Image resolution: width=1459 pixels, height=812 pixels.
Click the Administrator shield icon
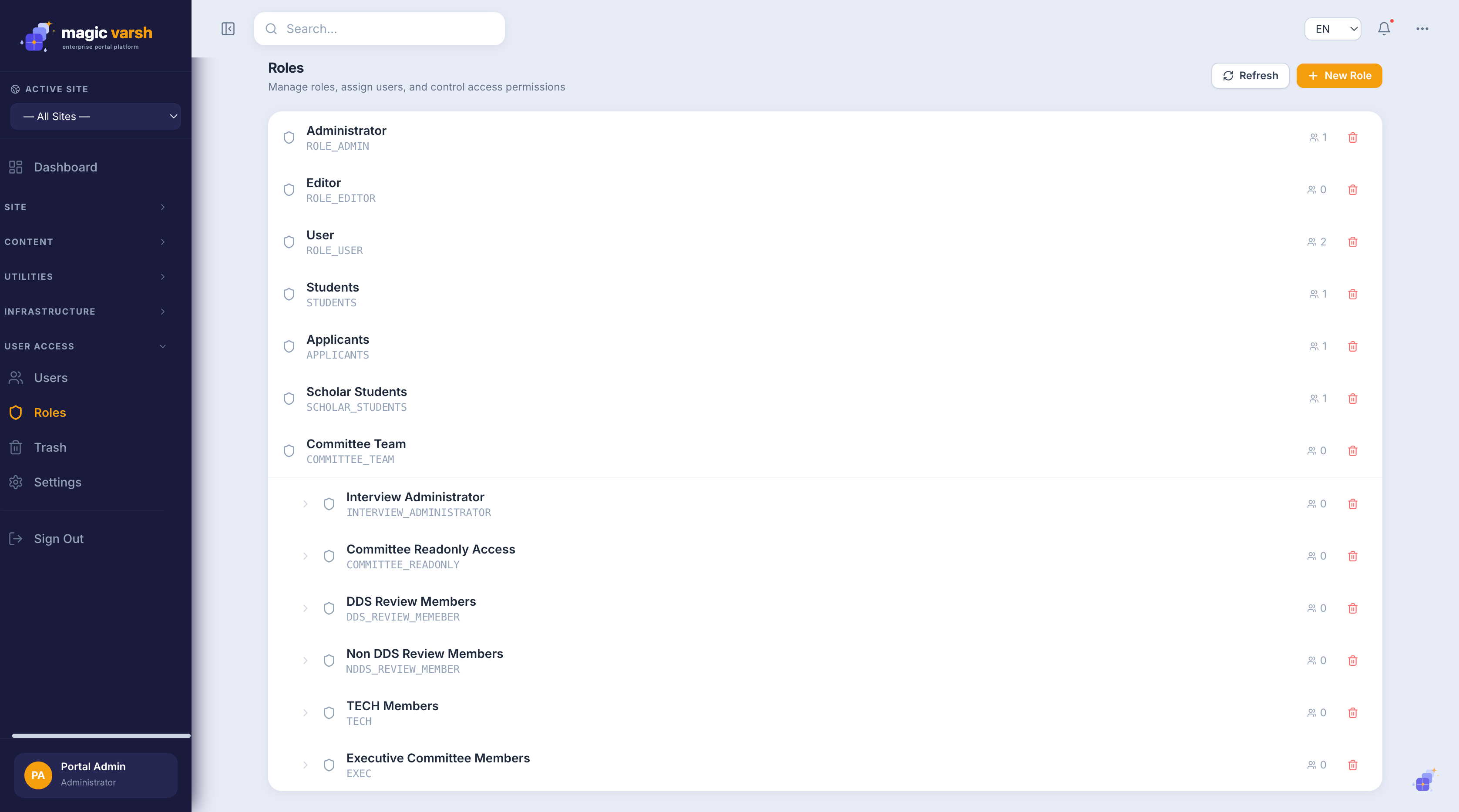289,138
